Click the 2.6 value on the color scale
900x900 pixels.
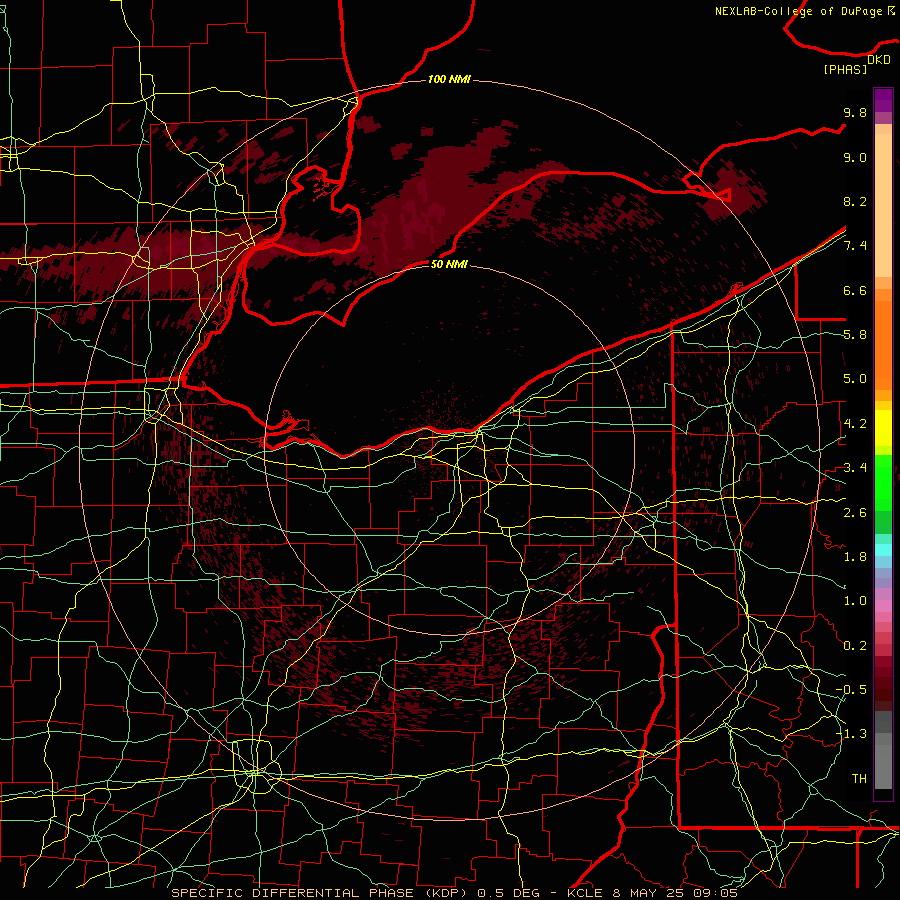(855, 512)
